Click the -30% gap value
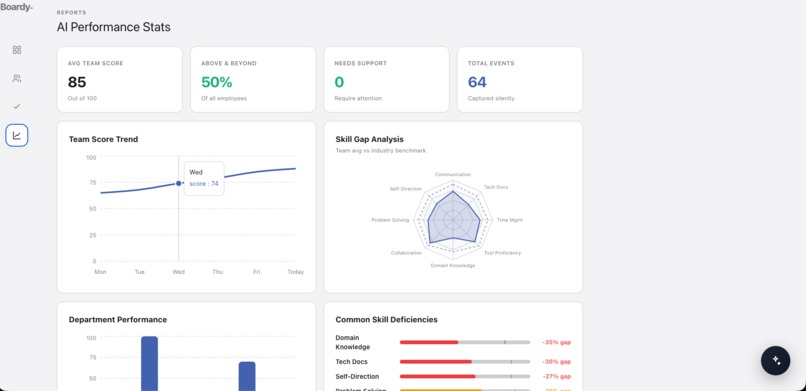This screenshot has height=391, width=806. click(x=556, y=362)
